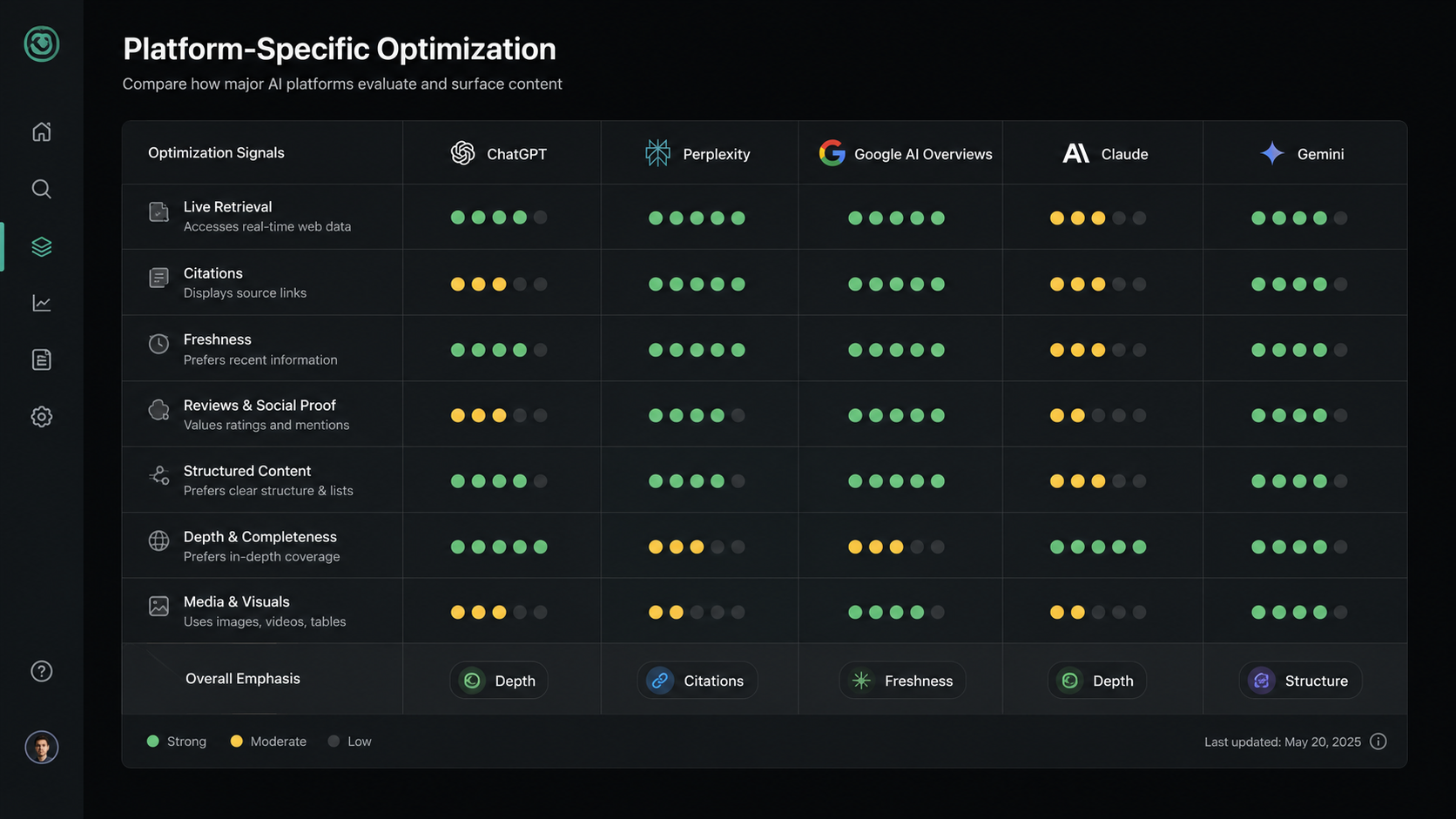Click the Gemini star logo icon

coord(1272,153)
